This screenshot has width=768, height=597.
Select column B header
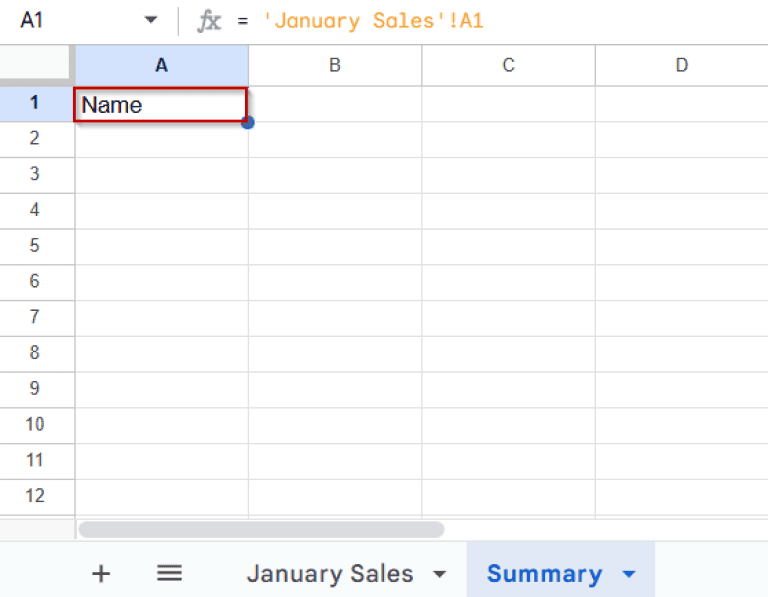[335, 66]
